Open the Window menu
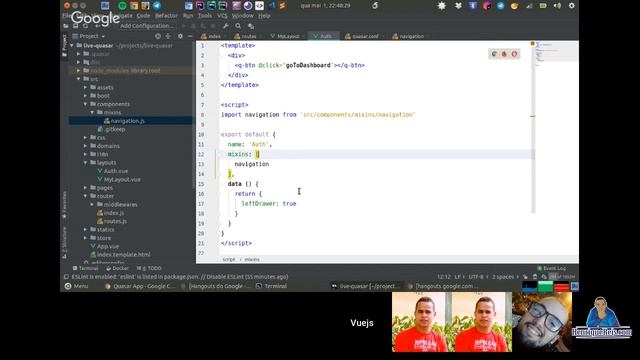This screenshot has width=640, height=360. click(x=242, y=16)
